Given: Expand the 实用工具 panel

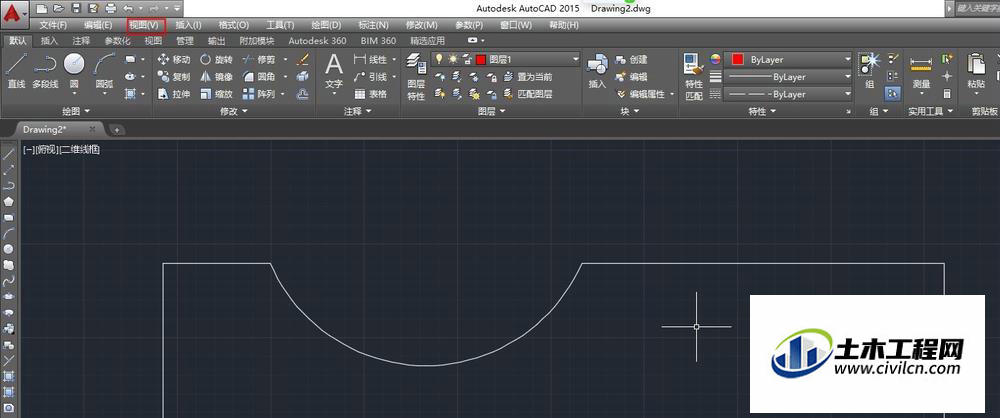Looking at the screenshot, I should pyautogui.click(x=930, y=111).
